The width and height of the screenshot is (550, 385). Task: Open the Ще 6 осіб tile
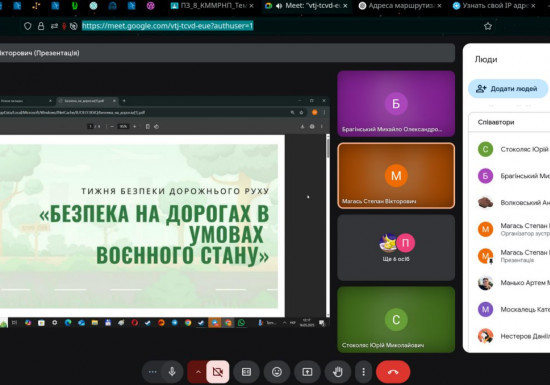click(x=396, y=248)
